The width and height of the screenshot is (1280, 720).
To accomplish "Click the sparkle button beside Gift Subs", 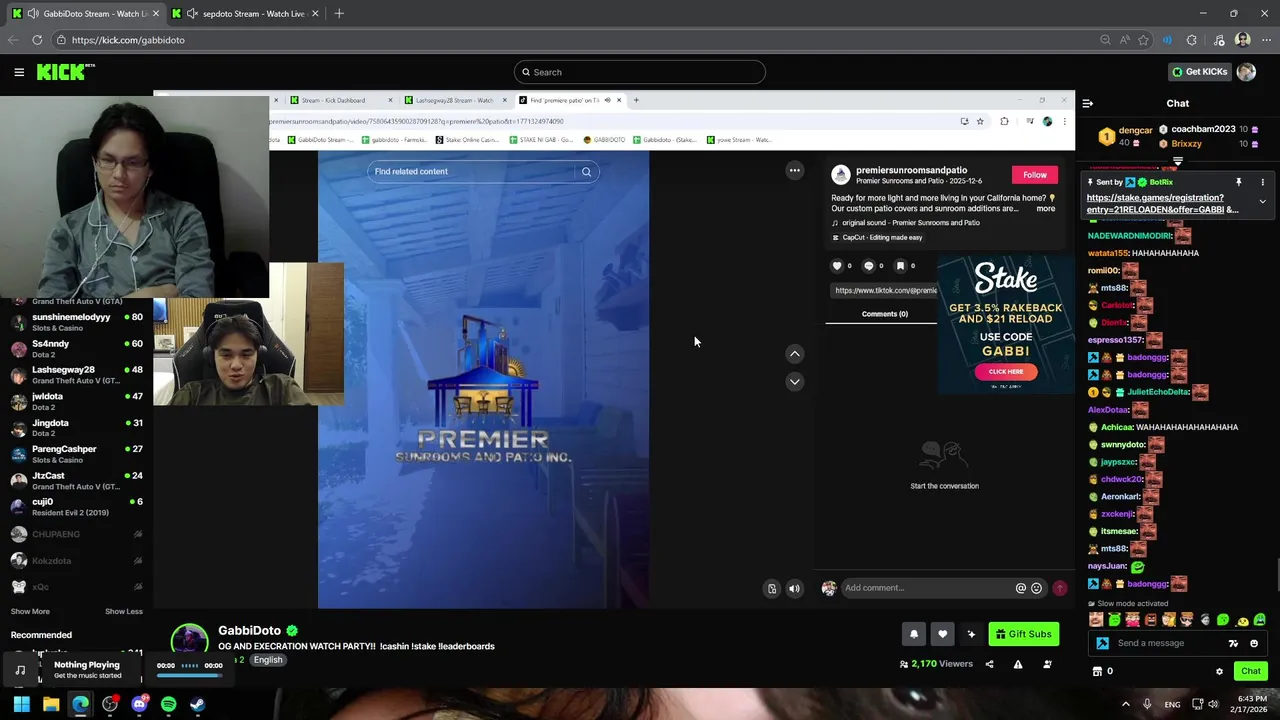I will 971,634.
